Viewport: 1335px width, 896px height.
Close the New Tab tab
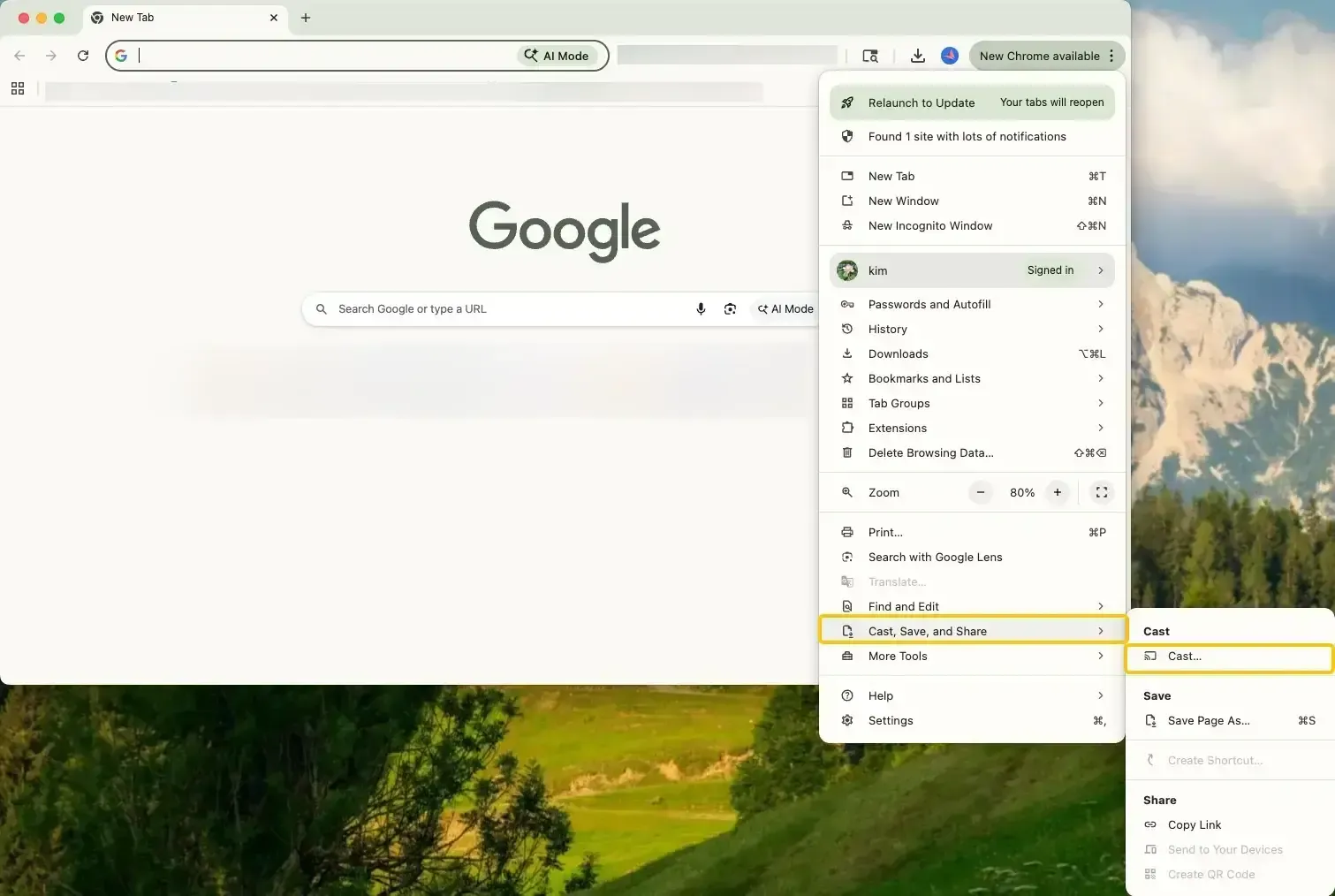tap(274, 18)
